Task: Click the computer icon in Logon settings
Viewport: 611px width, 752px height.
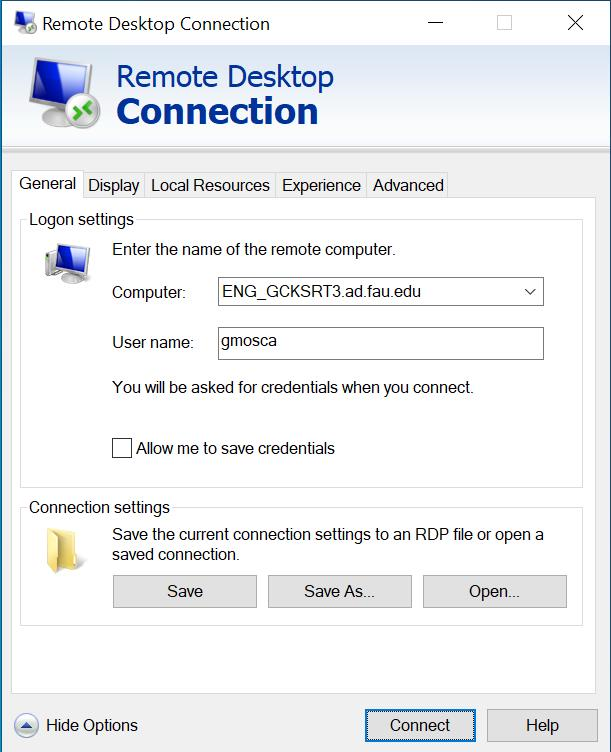Action: (x=67, y=262)
